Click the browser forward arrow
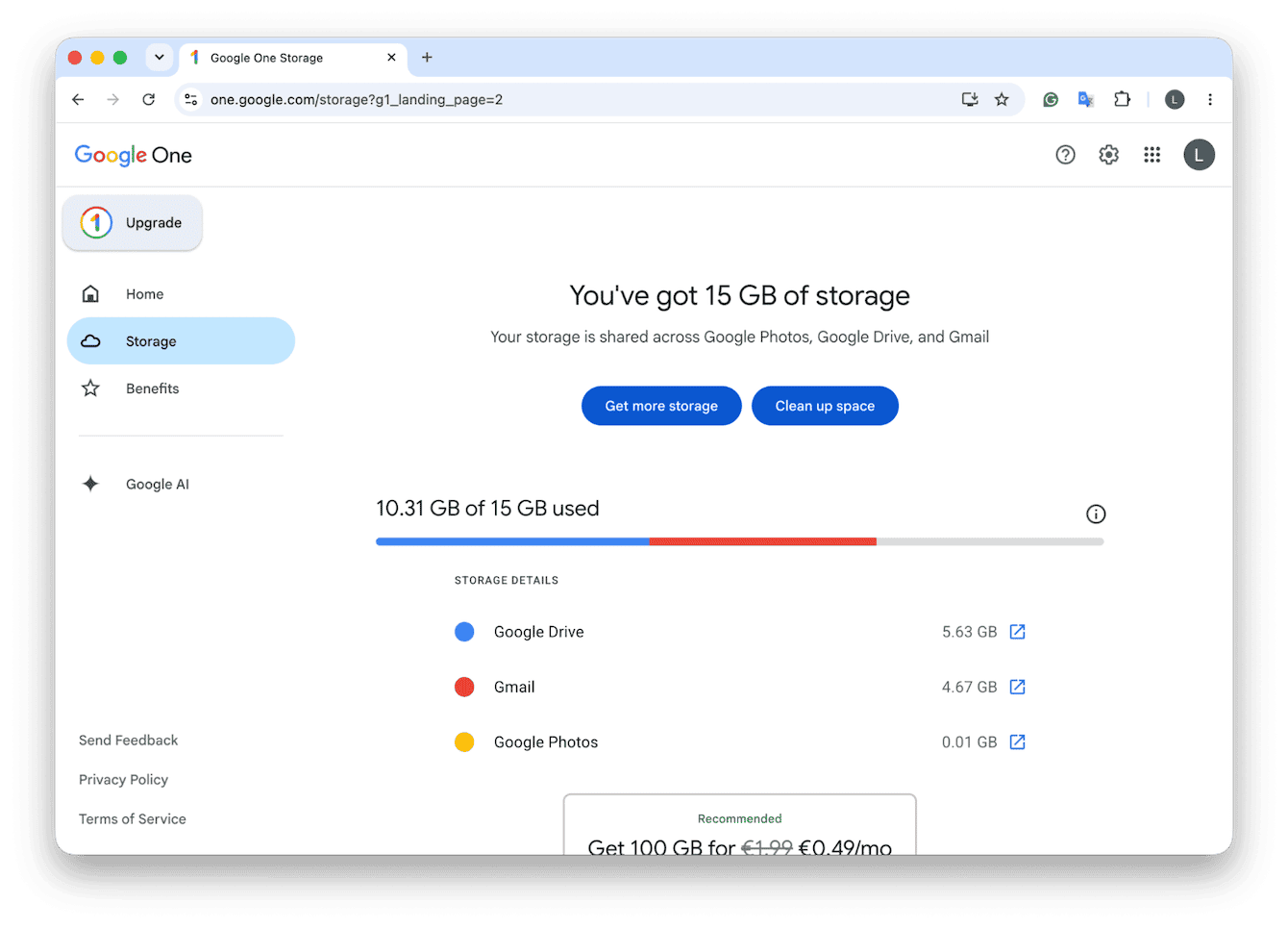This screenshot has width=1288, height=928. 113,99
